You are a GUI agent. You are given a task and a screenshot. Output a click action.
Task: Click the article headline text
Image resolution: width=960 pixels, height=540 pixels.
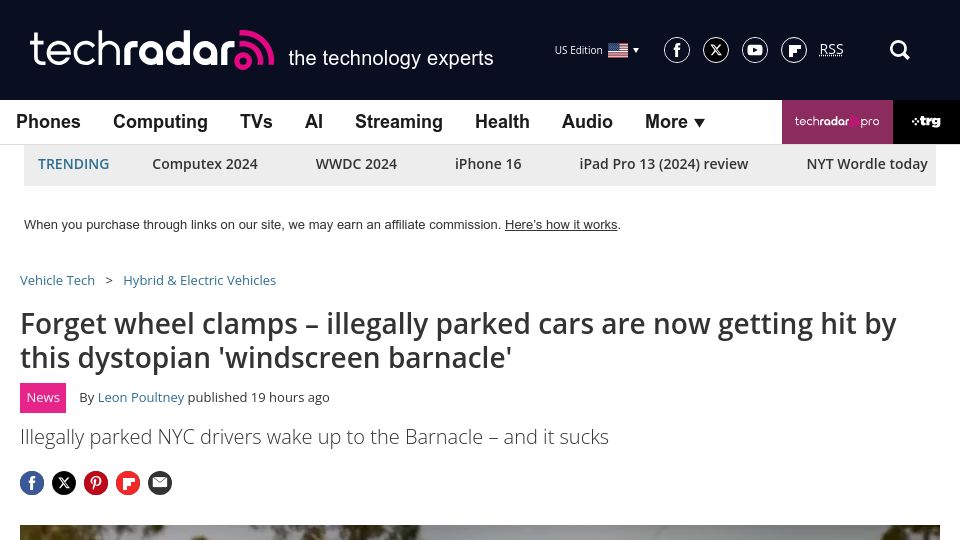[458, 341]
